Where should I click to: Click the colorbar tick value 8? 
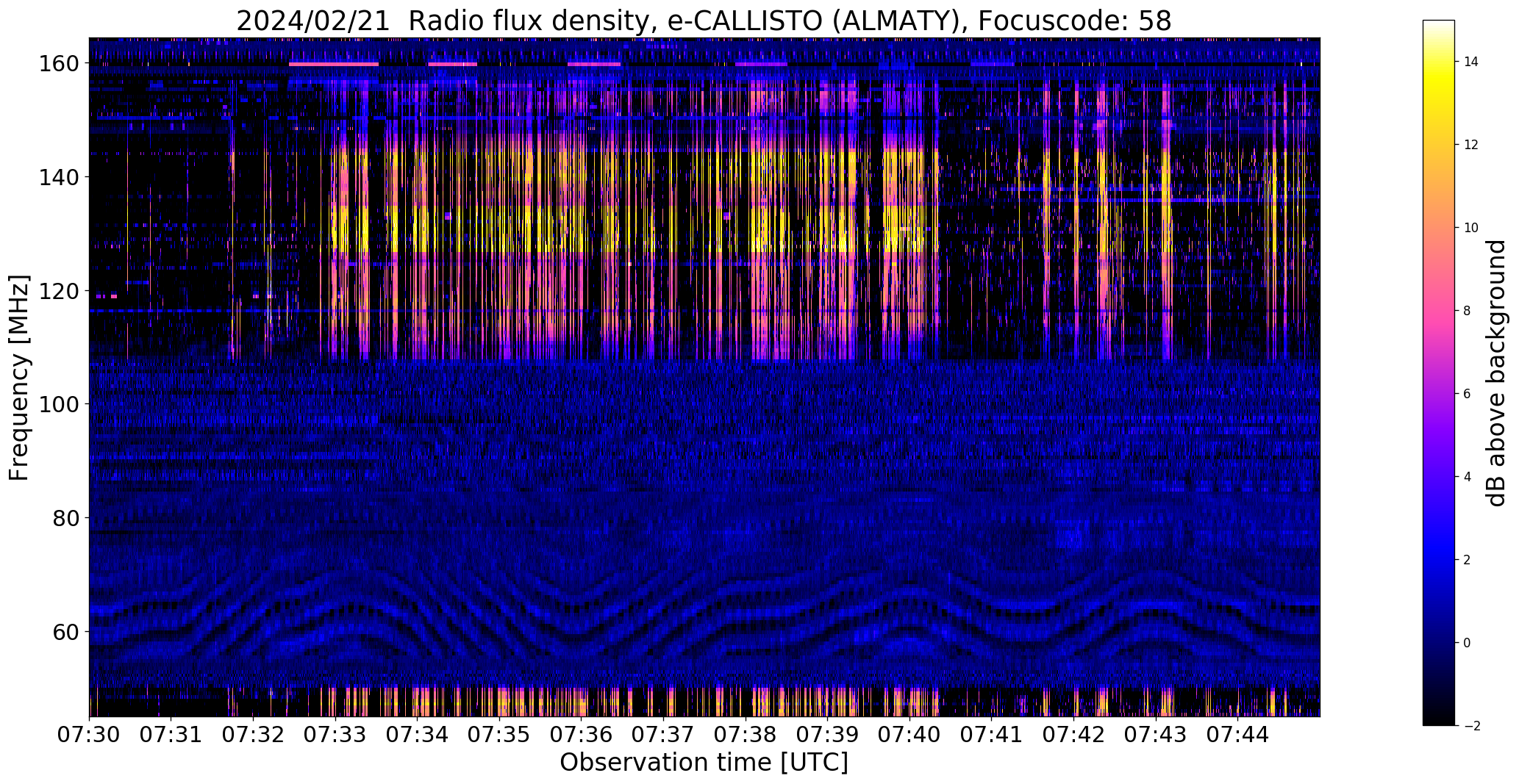coord(1468,311)
